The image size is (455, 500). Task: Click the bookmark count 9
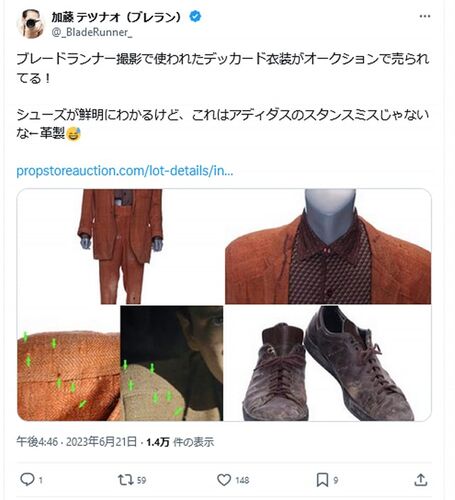[336, 480]
